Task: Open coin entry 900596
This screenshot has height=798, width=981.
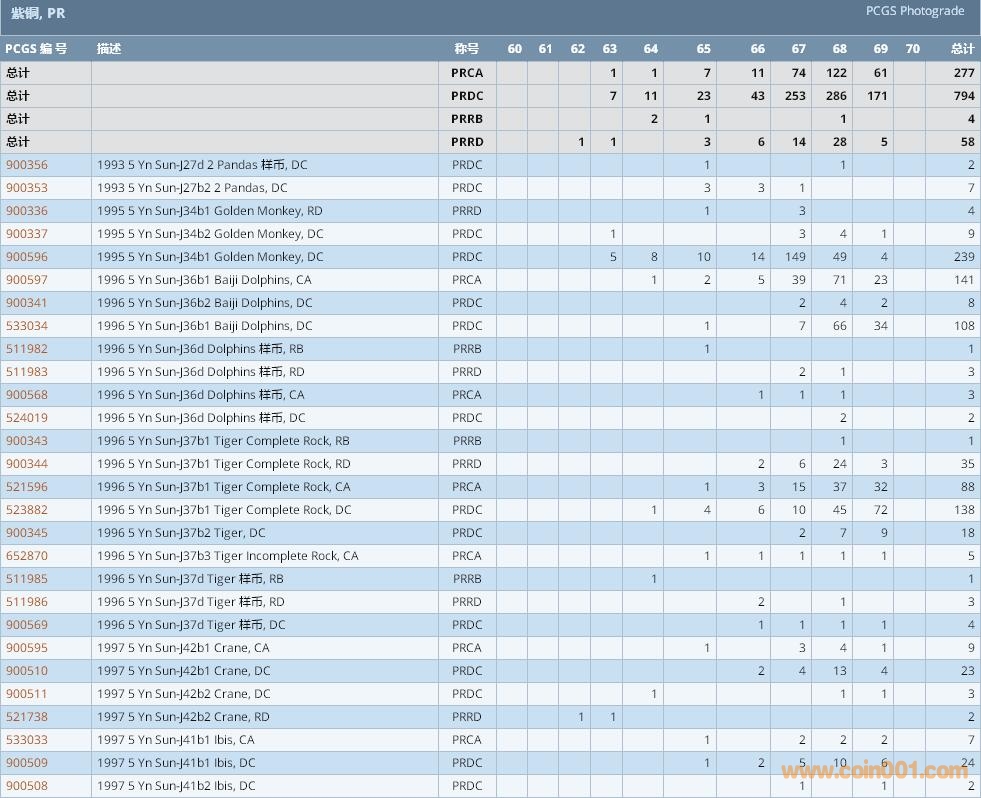Action: pos(27,257)
